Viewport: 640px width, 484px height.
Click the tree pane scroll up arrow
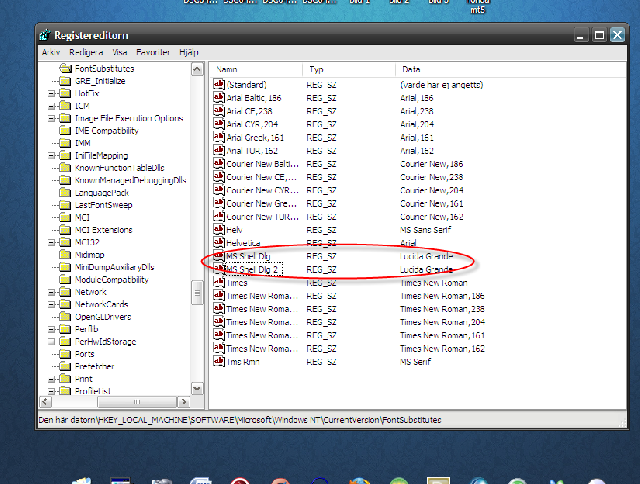(x=197, y=69)
